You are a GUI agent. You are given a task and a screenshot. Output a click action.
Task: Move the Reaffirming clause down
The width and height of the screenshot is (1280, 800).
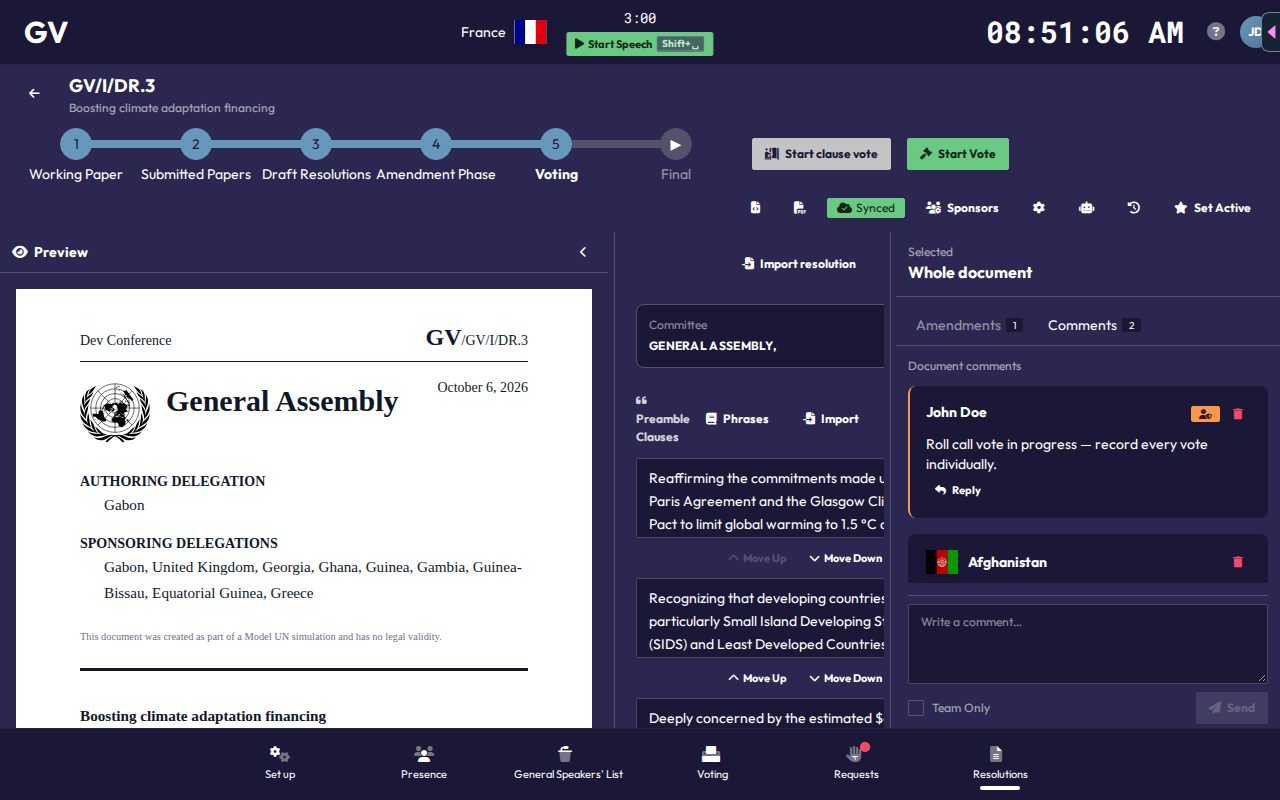click(845, 558)
